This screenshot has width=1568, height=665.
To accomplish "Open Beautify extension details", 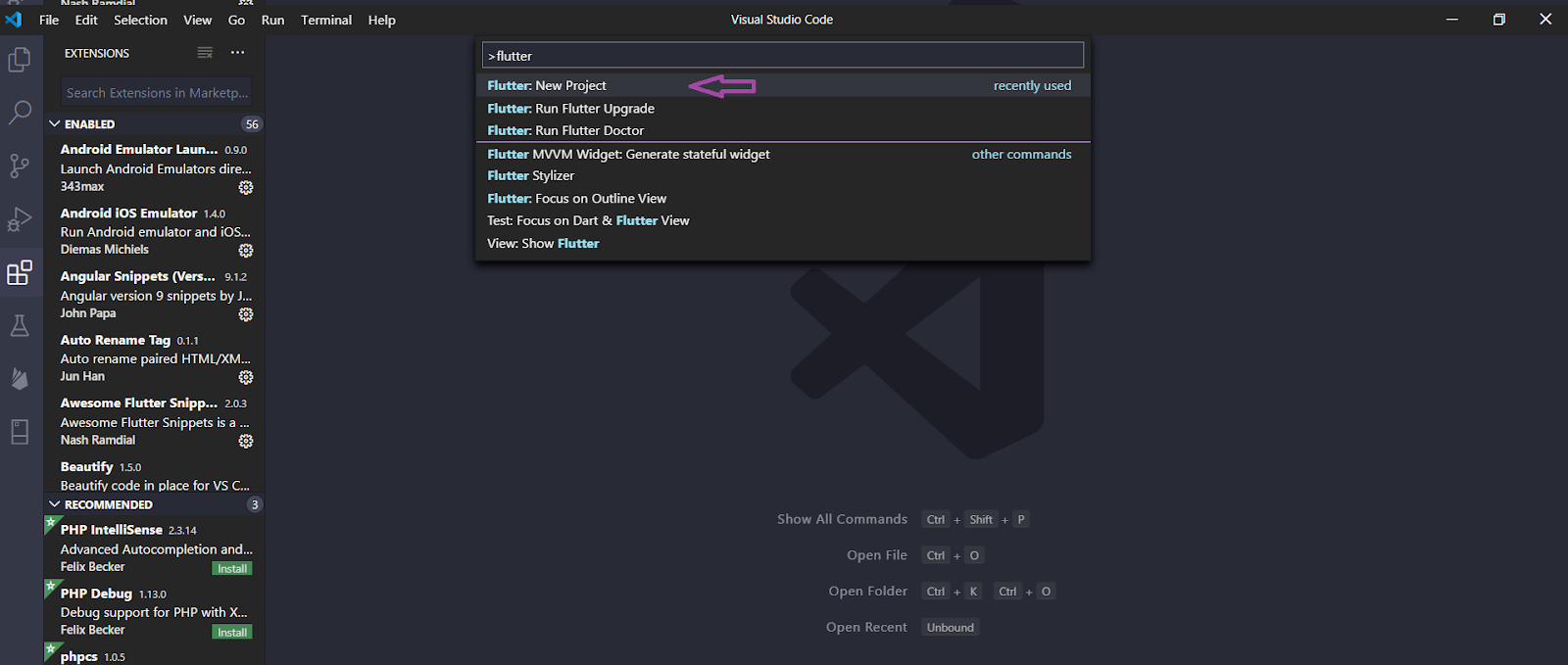I will (x=154, y=475).
